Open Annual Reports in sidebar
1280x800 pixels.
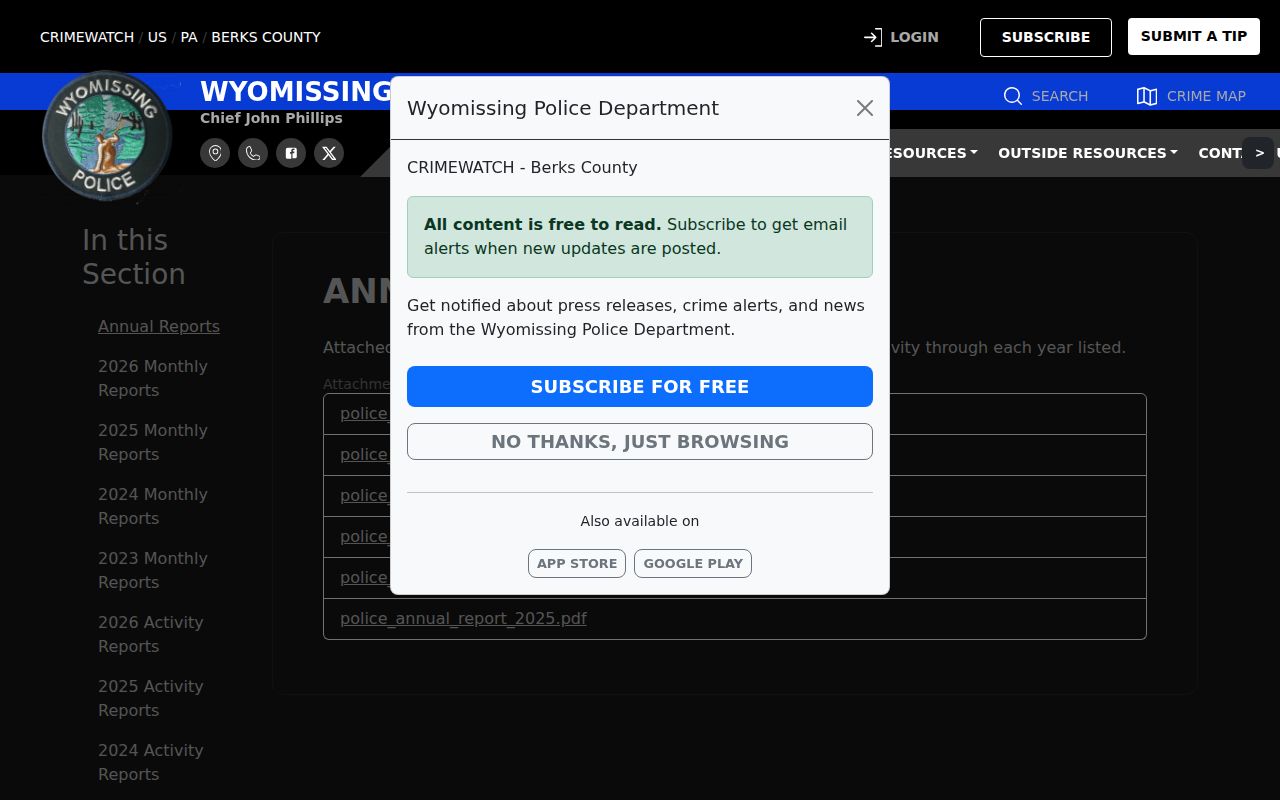[x=159, y=326]
